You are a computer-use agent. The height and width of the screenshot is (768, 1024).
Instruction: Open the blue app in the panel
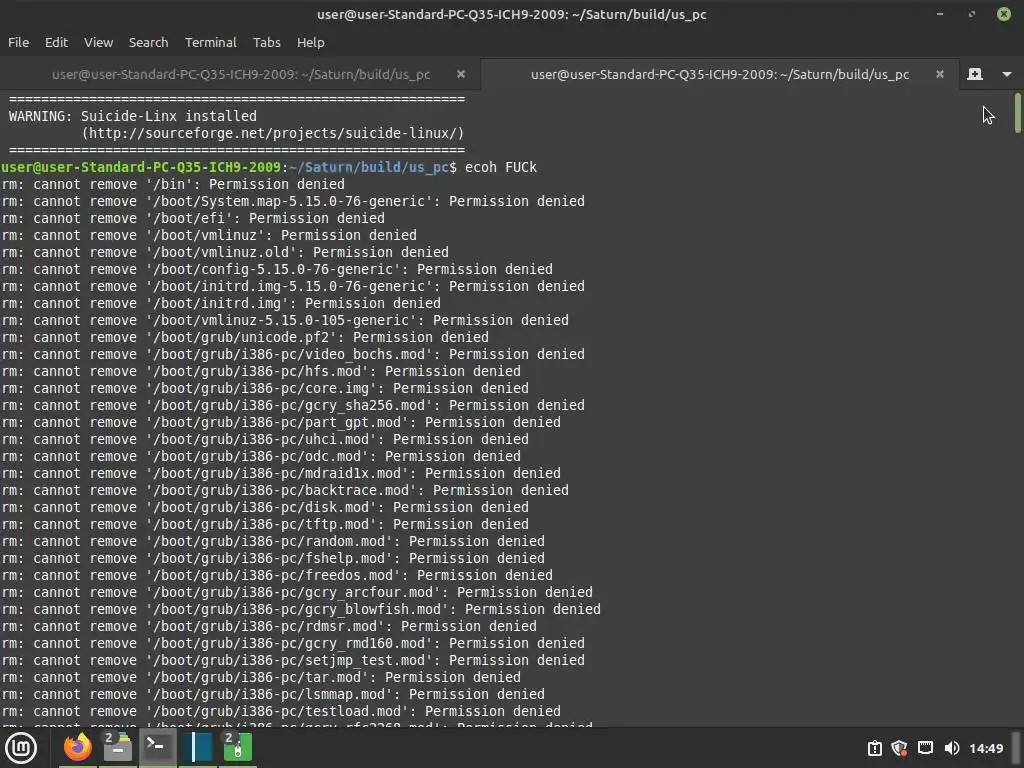[x=197, y=747]
